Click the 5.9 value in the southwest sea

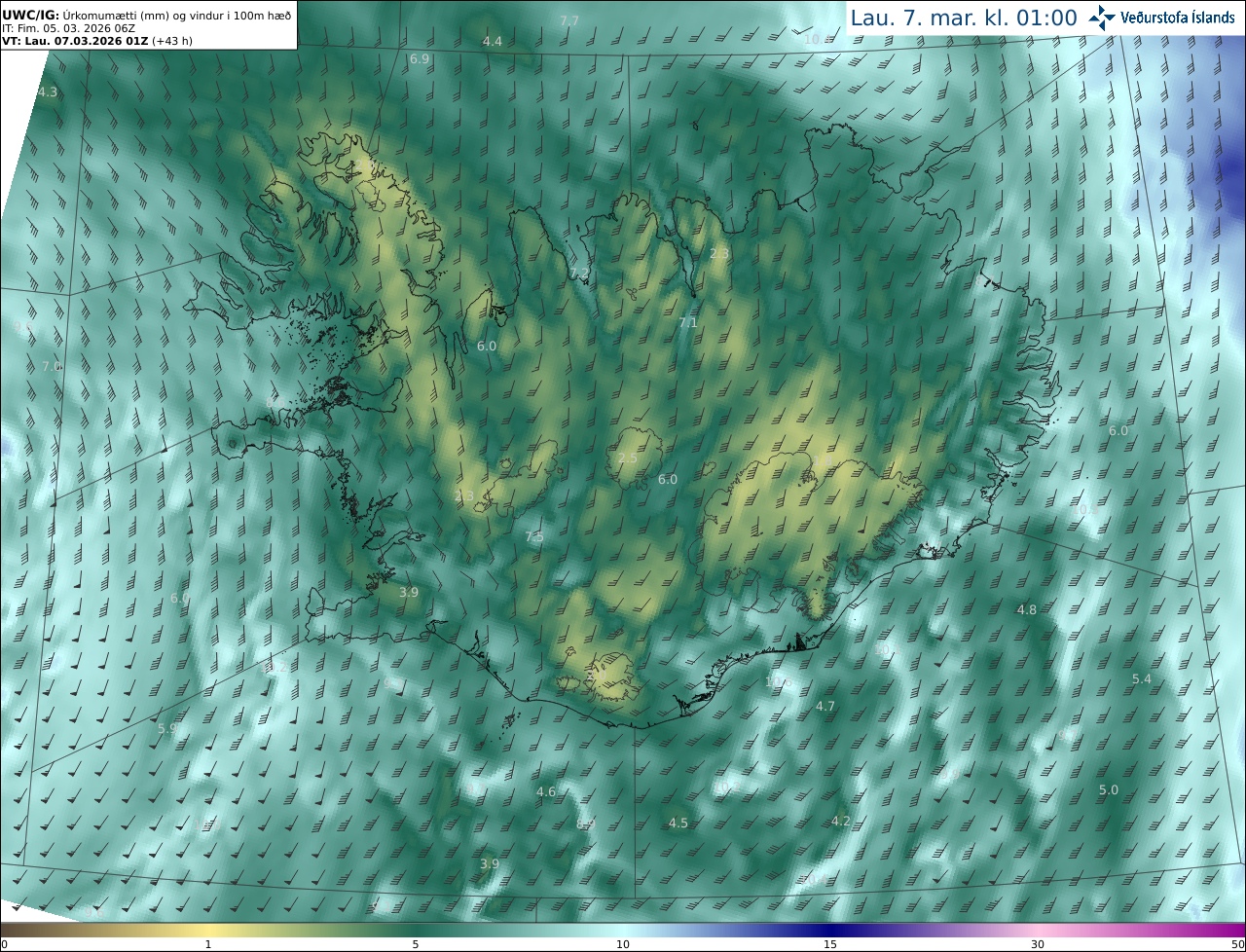[167, 728]
